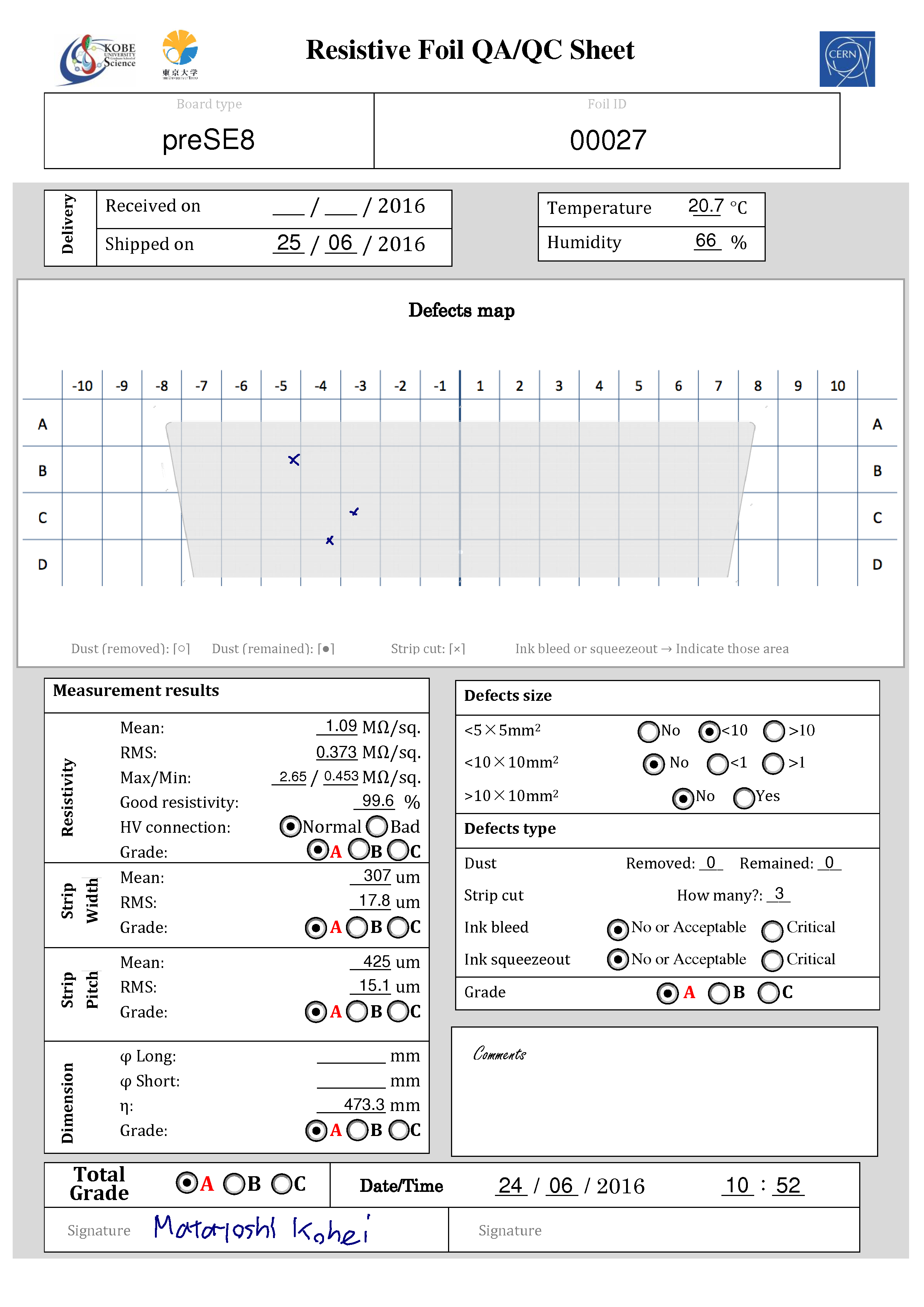This screenshot has height=1307, width=924.
Task: Click the column header -10 in defects map
Action: coord(83,386)
